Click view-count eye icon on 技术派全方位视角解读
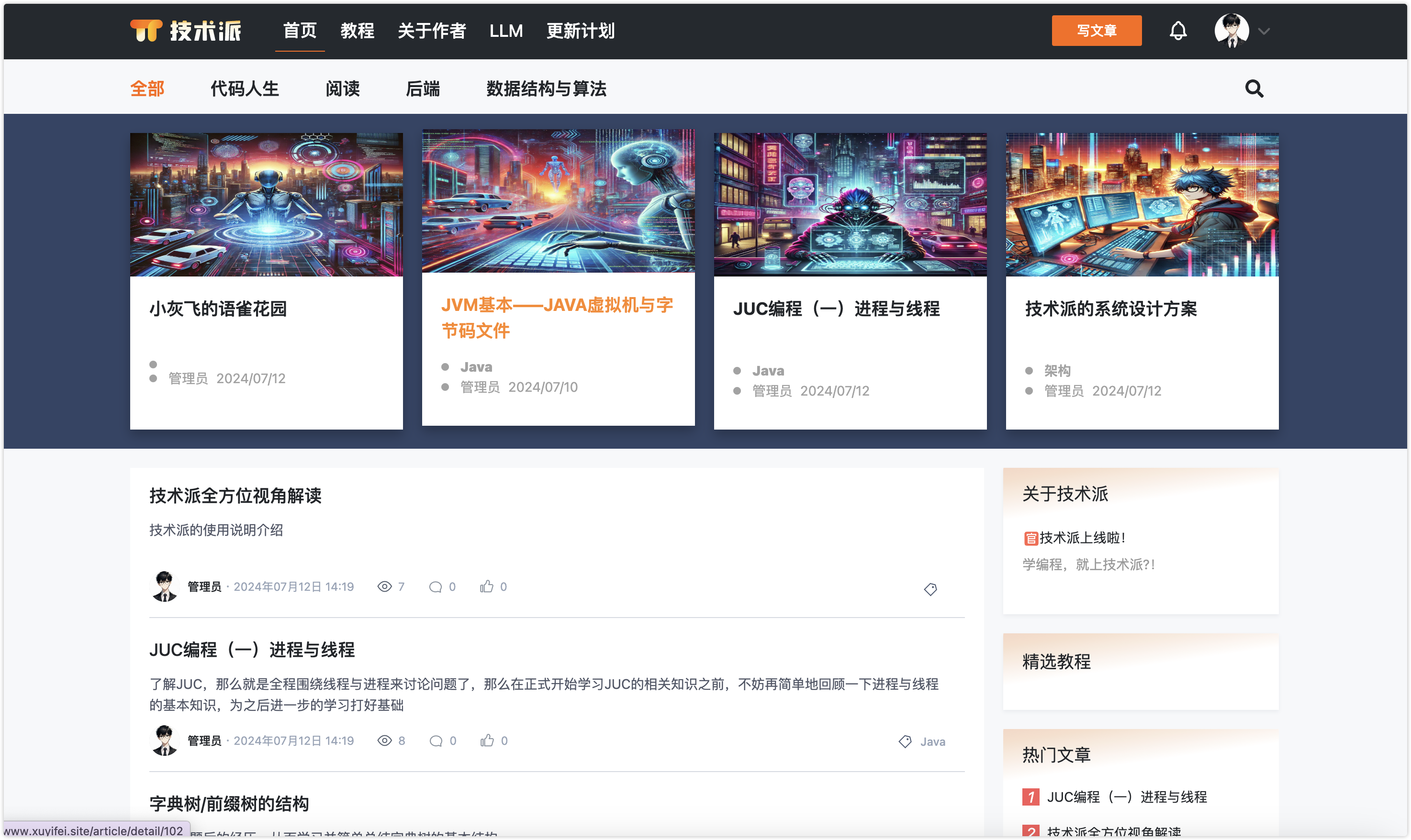 tap(384, 586)
